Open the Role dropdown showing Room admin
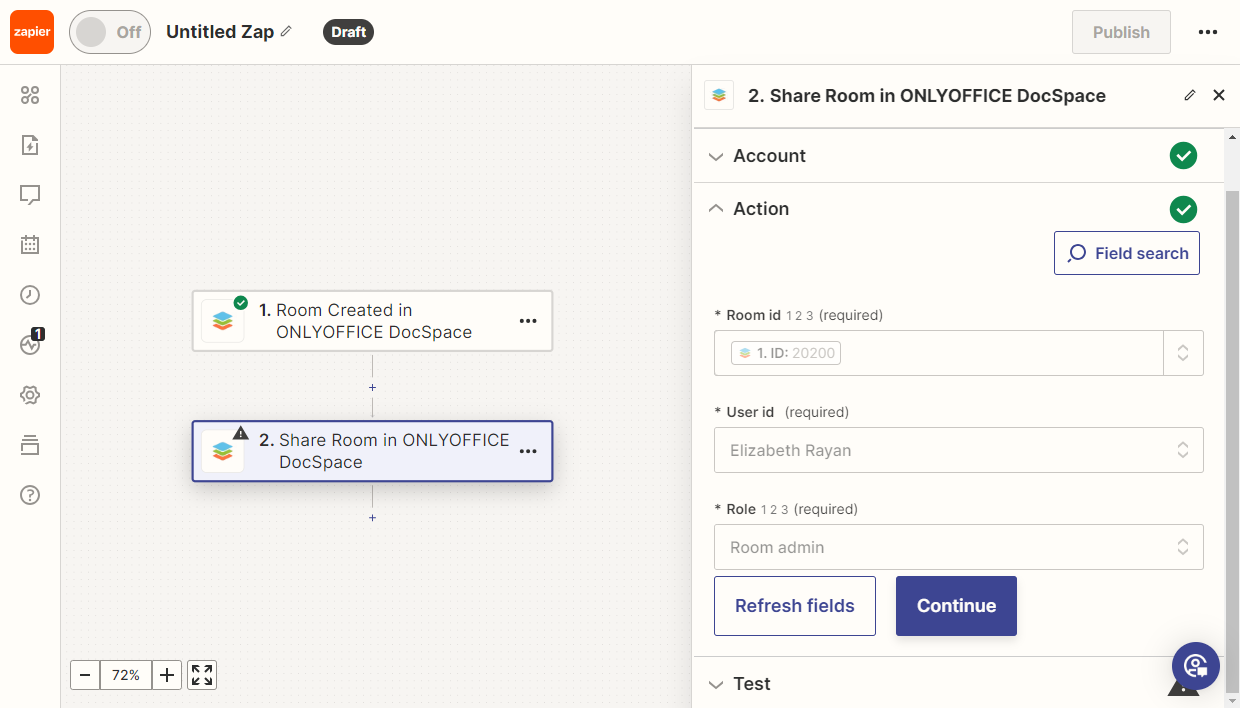This screenshot has height=708, width=1240. click(958, 547)
